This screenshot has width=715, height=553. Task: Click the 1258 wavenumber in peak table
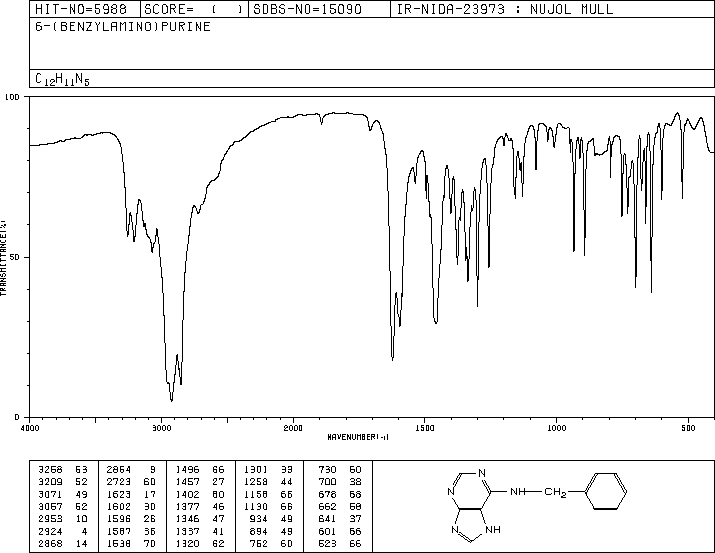pos(256,482)
